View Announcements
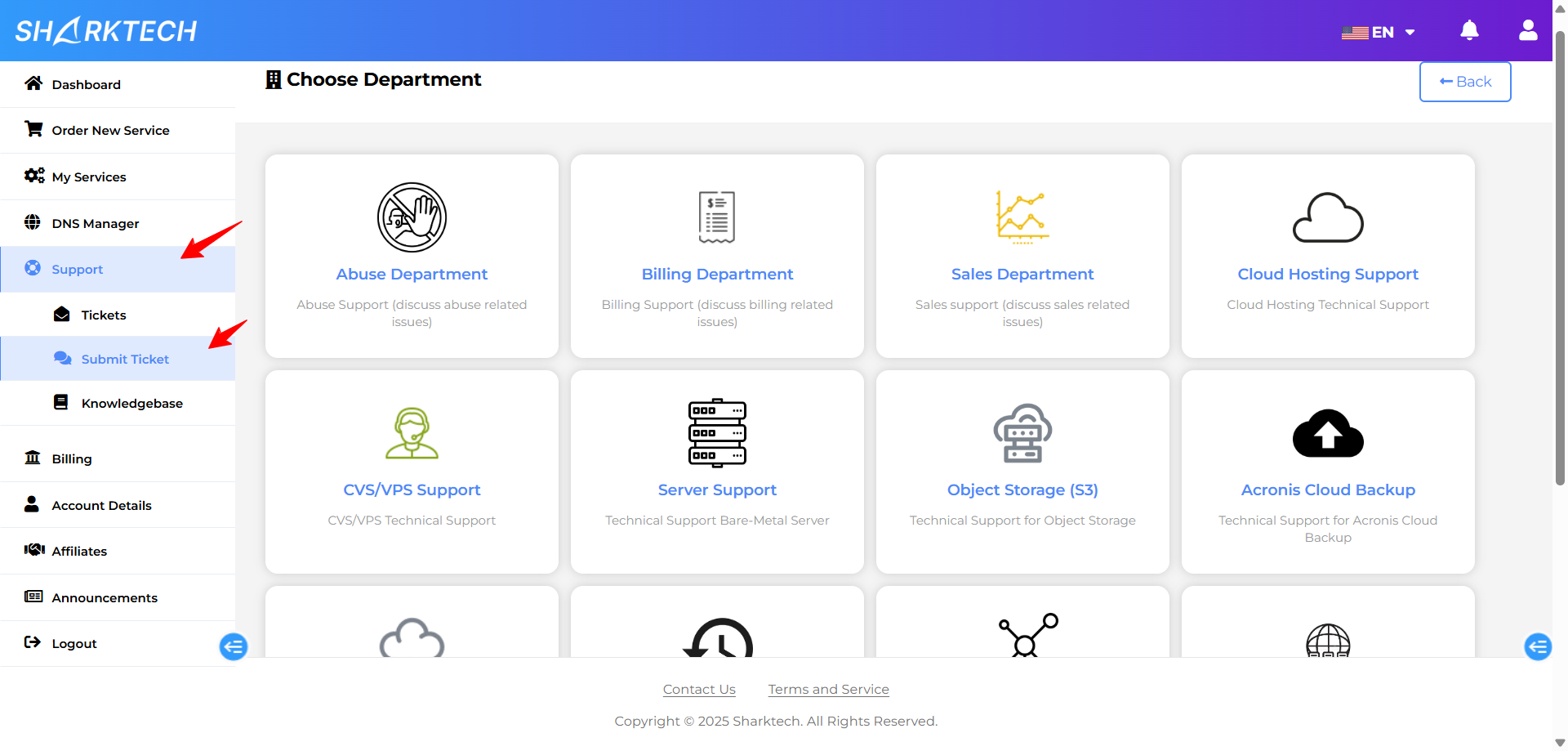The image size is (1568, 751). pyautogui.click(x=118, y=597)
